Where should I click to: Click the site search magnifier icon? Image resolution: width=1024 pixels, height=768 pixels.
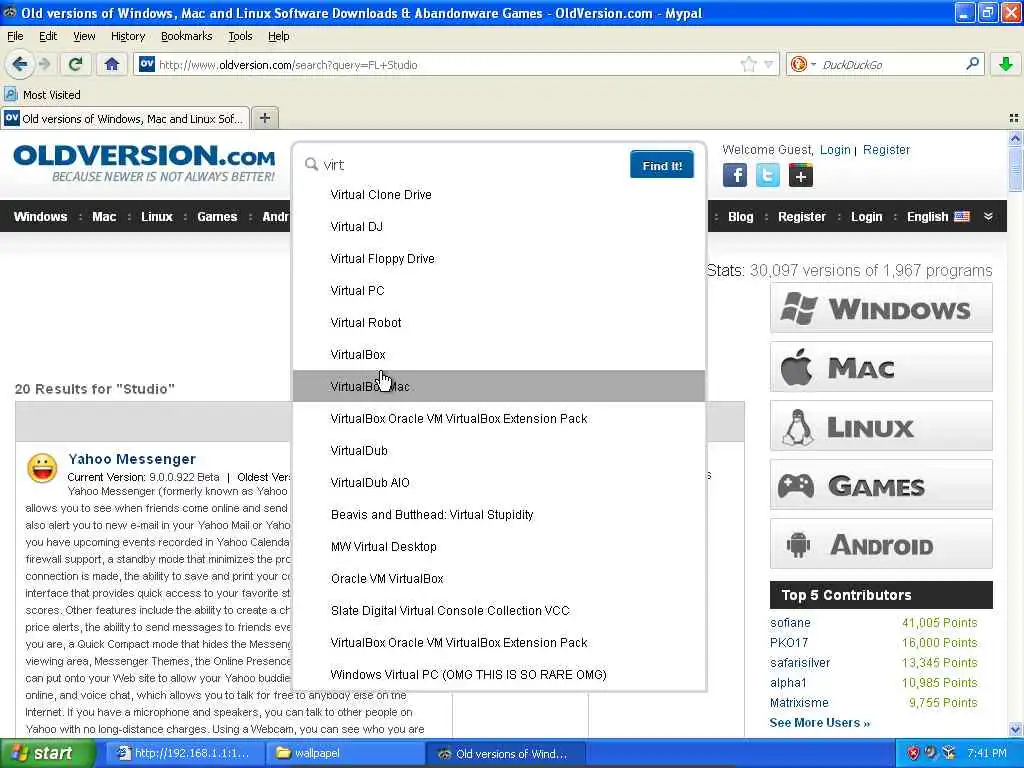[312, 164]
